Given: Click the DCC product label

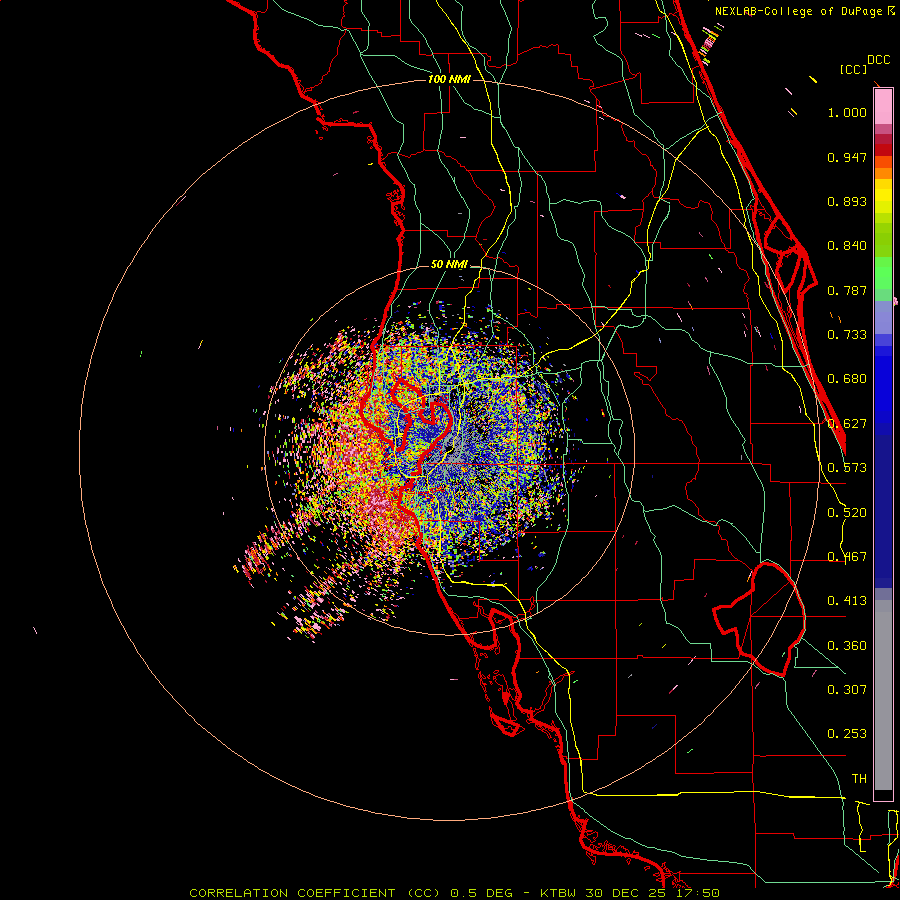Looking at the screenshot, I should [x=879, y=60].
